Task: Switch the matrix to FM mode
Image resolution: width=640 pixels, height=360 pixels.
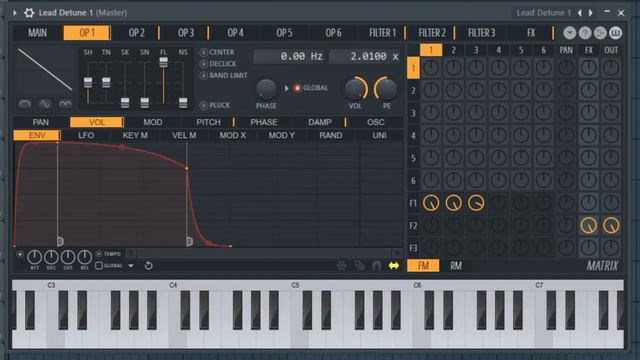Action: tap(423, 266)
